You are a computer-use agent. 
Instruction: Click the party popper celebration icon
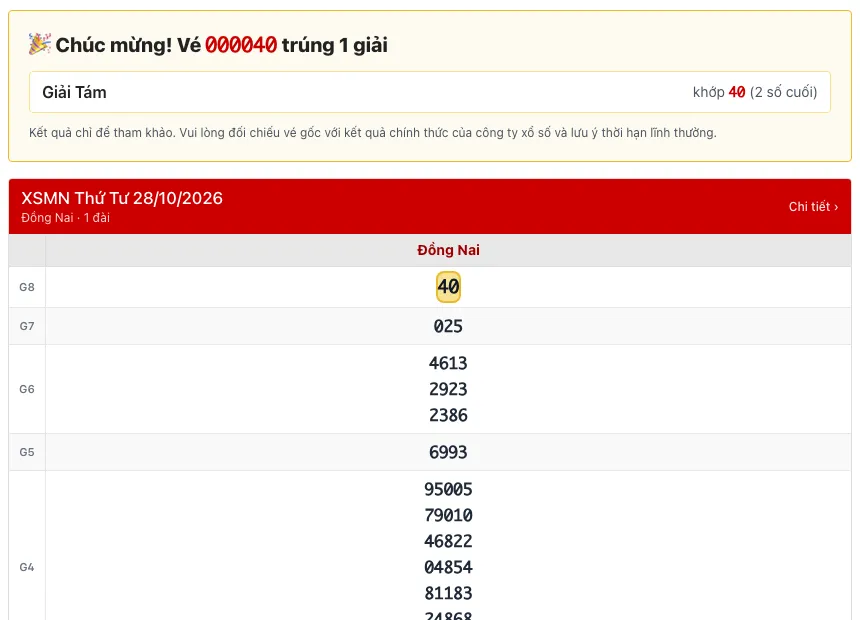coord(40,44)
